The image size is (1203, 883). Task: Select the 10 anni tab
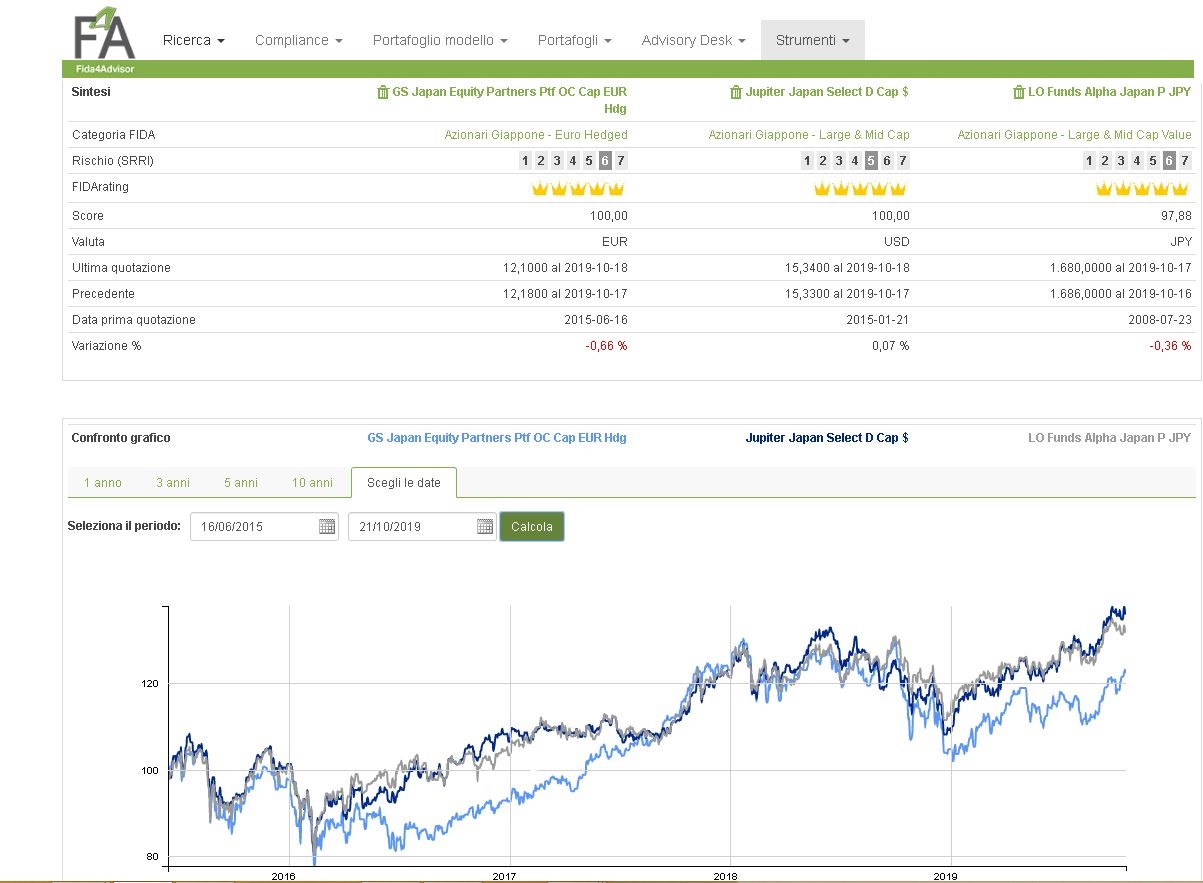point(312,483)
